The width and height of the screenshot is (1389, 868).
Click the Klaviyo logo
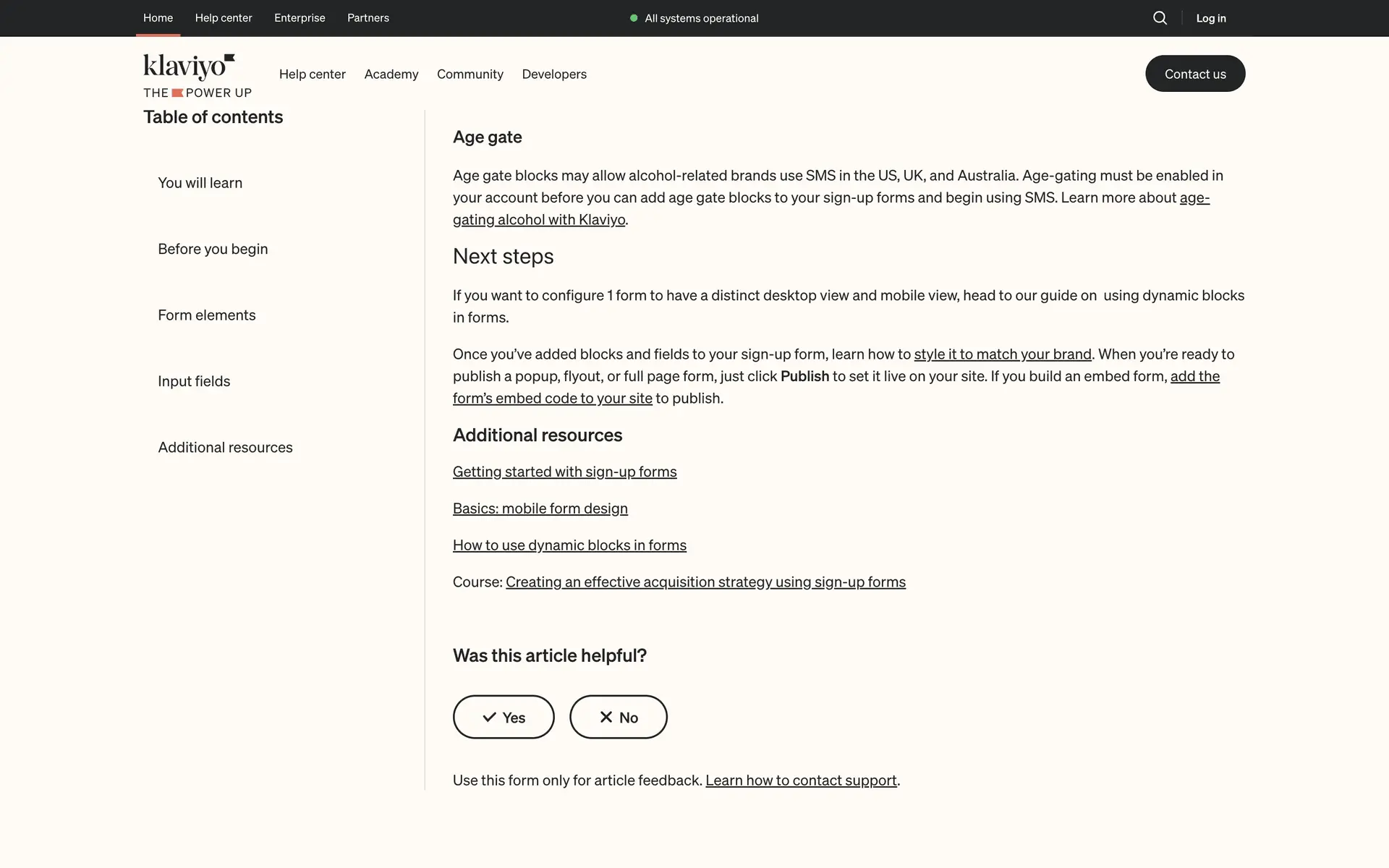pyautogui.click(x=190, y=67)
